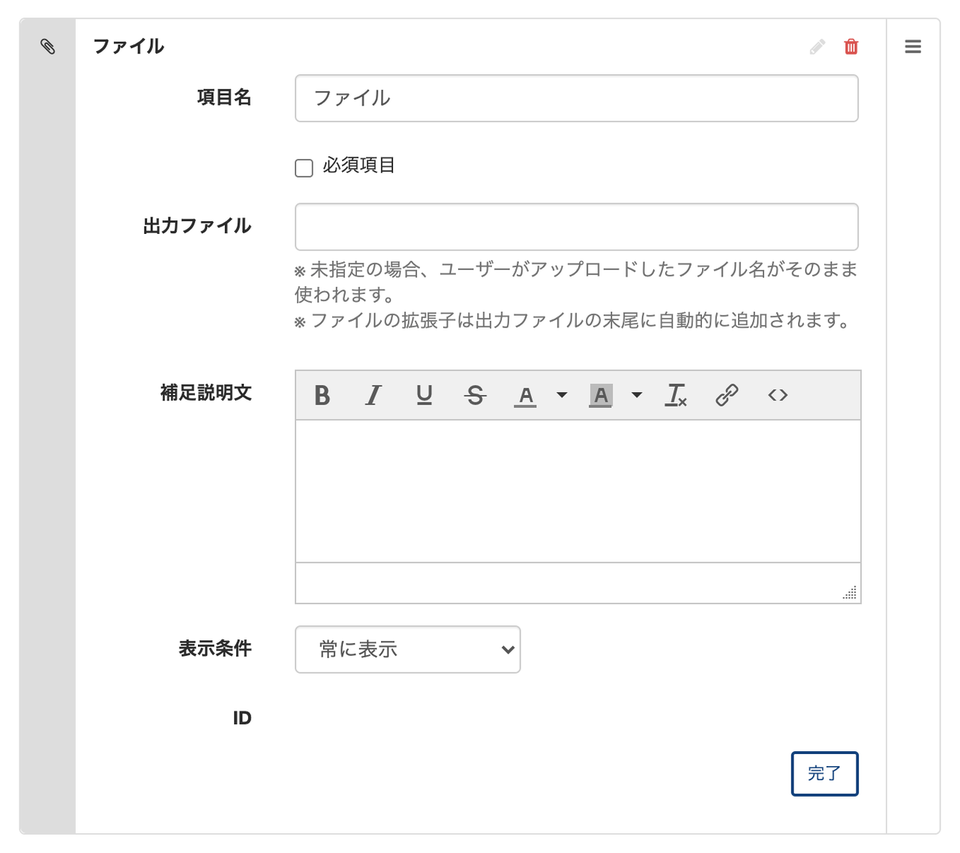This screenshot has width=960, height=853.
Task: Open code view in editor toolbar
Action: [778, 395]
